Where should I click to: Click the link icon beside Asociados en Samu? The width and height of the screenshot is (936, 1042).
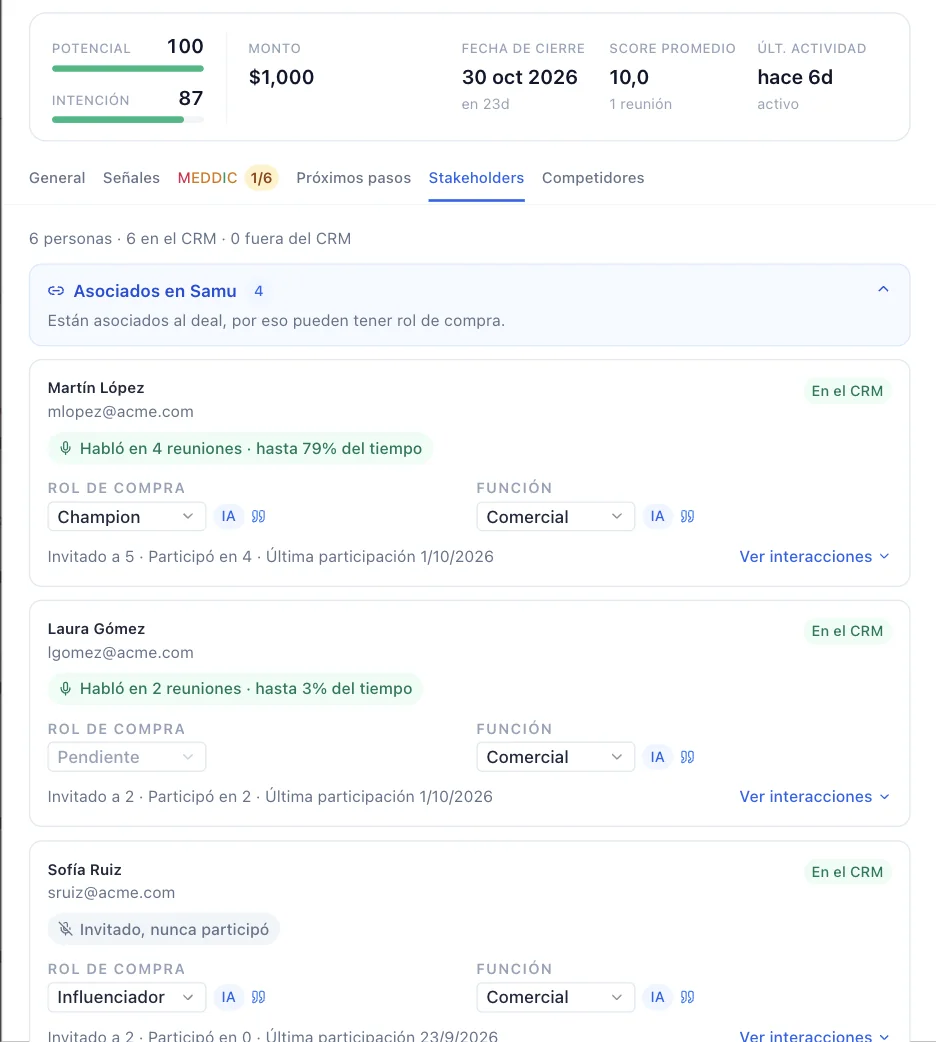pyautogui.click(x=56, y=291)
